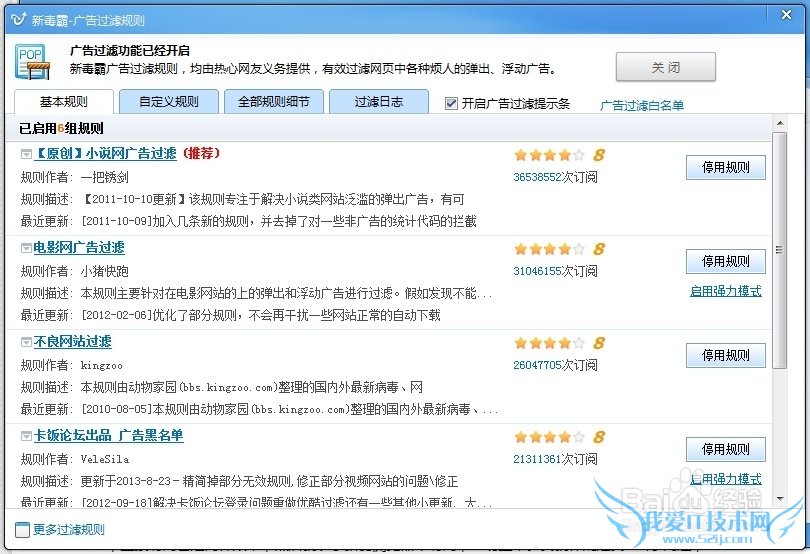
Task: Click the star rating of 电影网广告过滤
Action: [x=550, y=249]
